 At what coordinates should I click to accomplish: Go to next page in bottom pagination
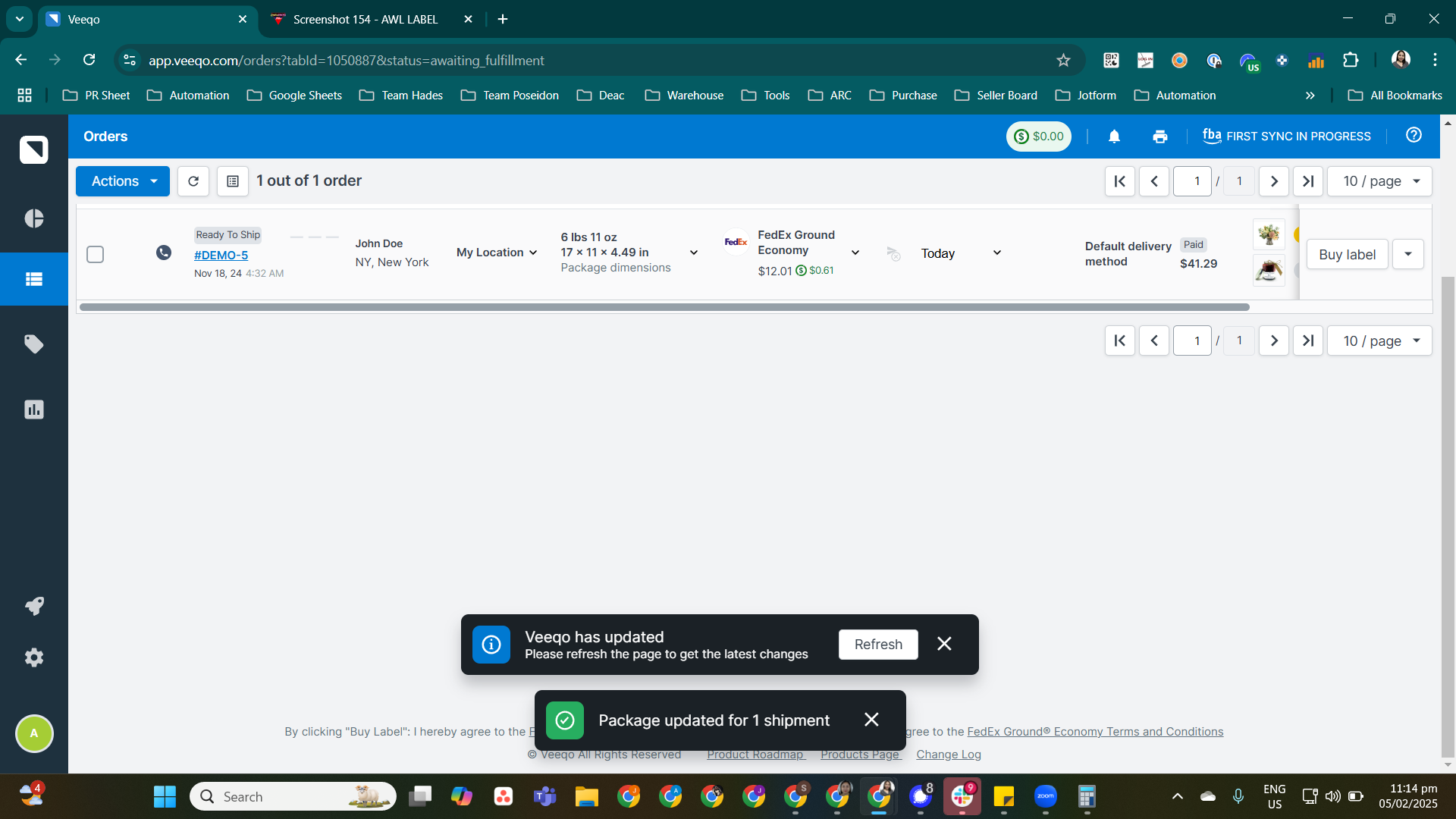click(1274, 340)
